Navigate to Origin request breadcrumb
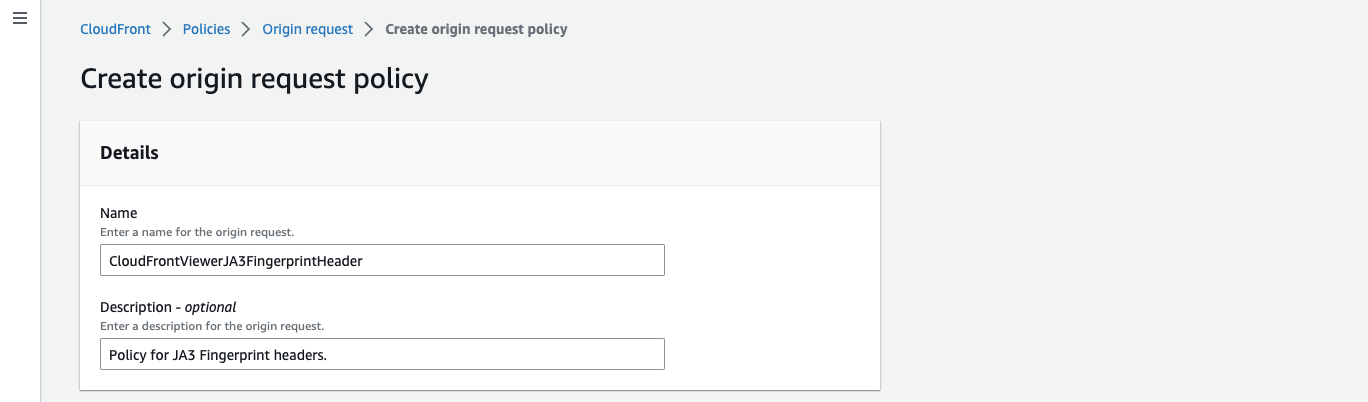Image resolution: width=1368 pixels, height=402 pixels. click(307, 29)
